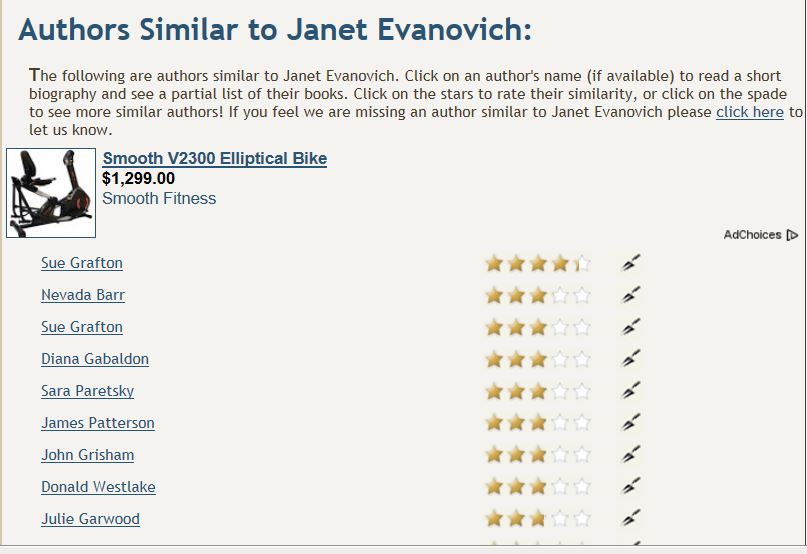This screenshot has height=554, width=807.
Task: Open Donald Westlake's author page
Action: pos(98,487)
